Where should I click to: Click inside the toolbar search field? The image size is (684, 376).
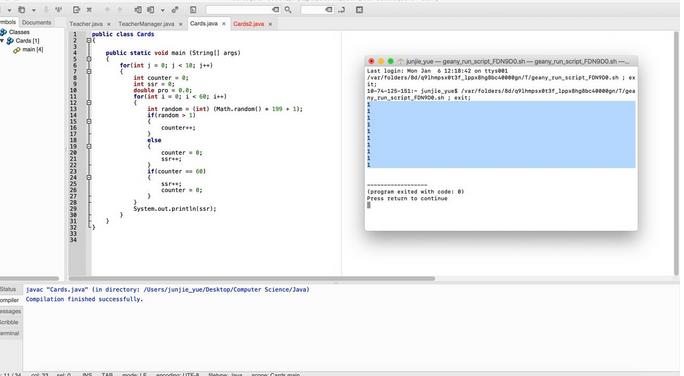pyautogui.click(x=239, y=10)
